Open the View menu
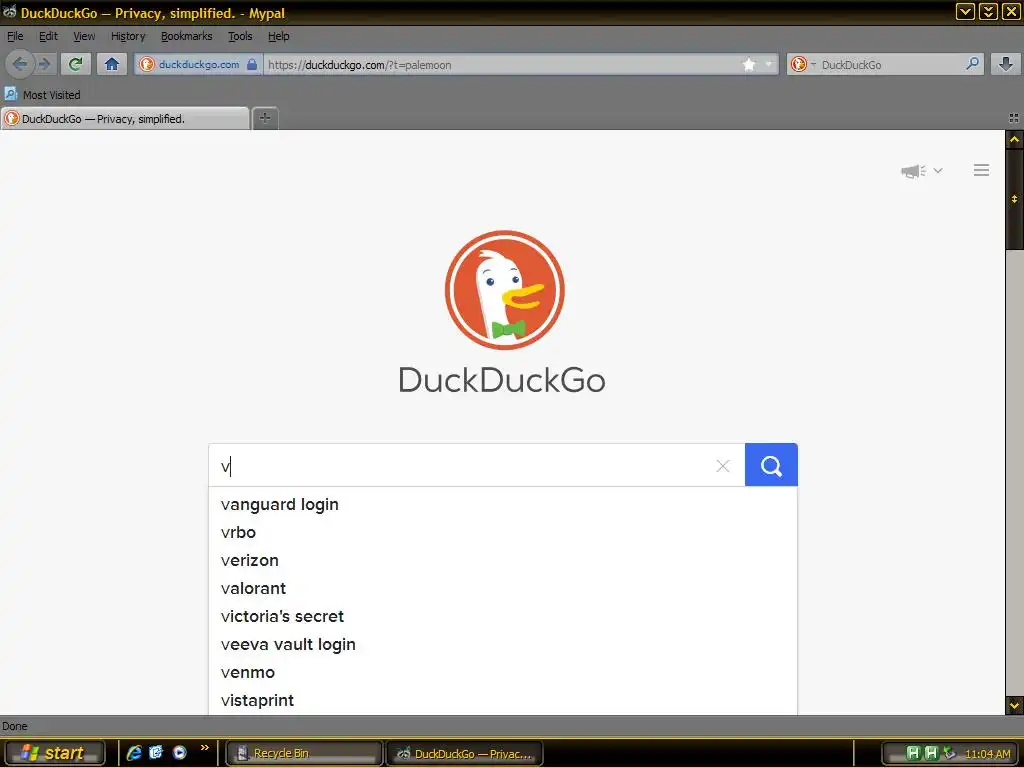1024x768 pixels. pyautogui.click(x=84, y=36)
